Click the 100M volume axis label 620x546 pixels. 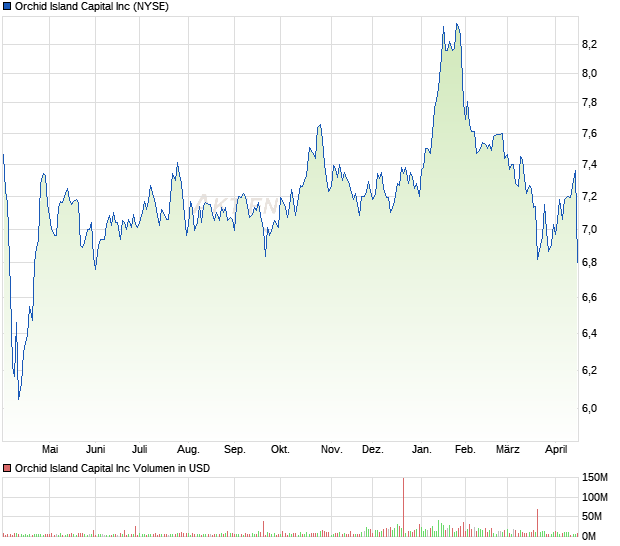594,497
